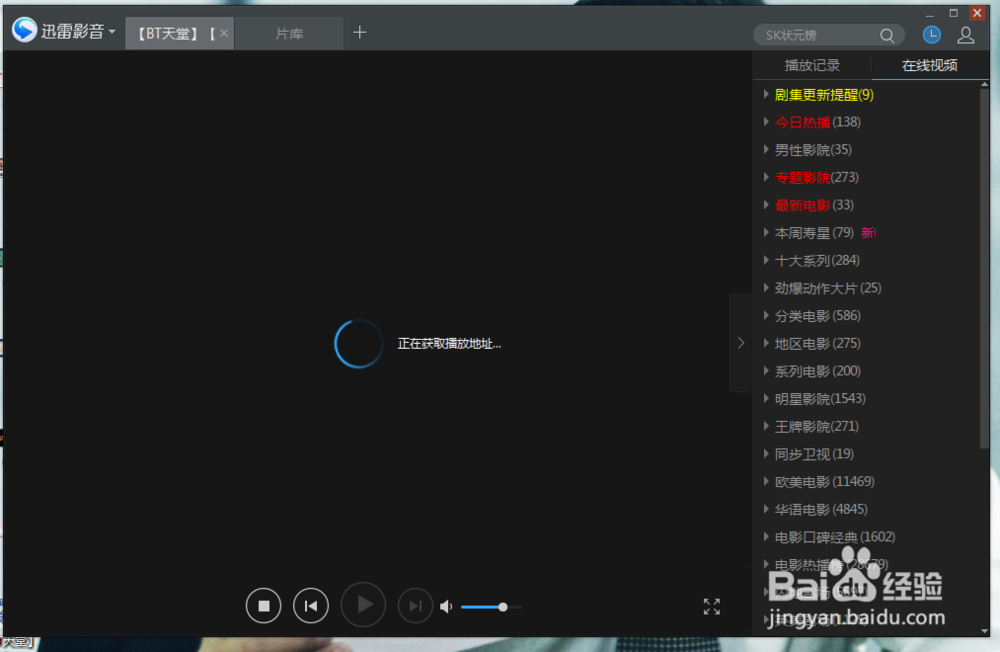
Task: Enter fullscreen with the expand icon
Action: pos(712,607)
